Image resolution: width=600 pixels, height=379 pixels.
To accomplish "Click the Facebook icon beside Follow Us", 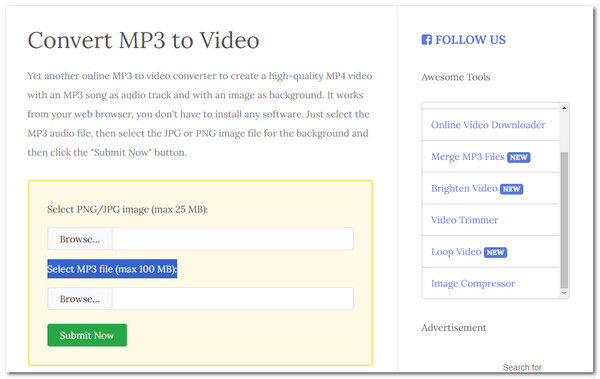I will click(x=426, y=40).
